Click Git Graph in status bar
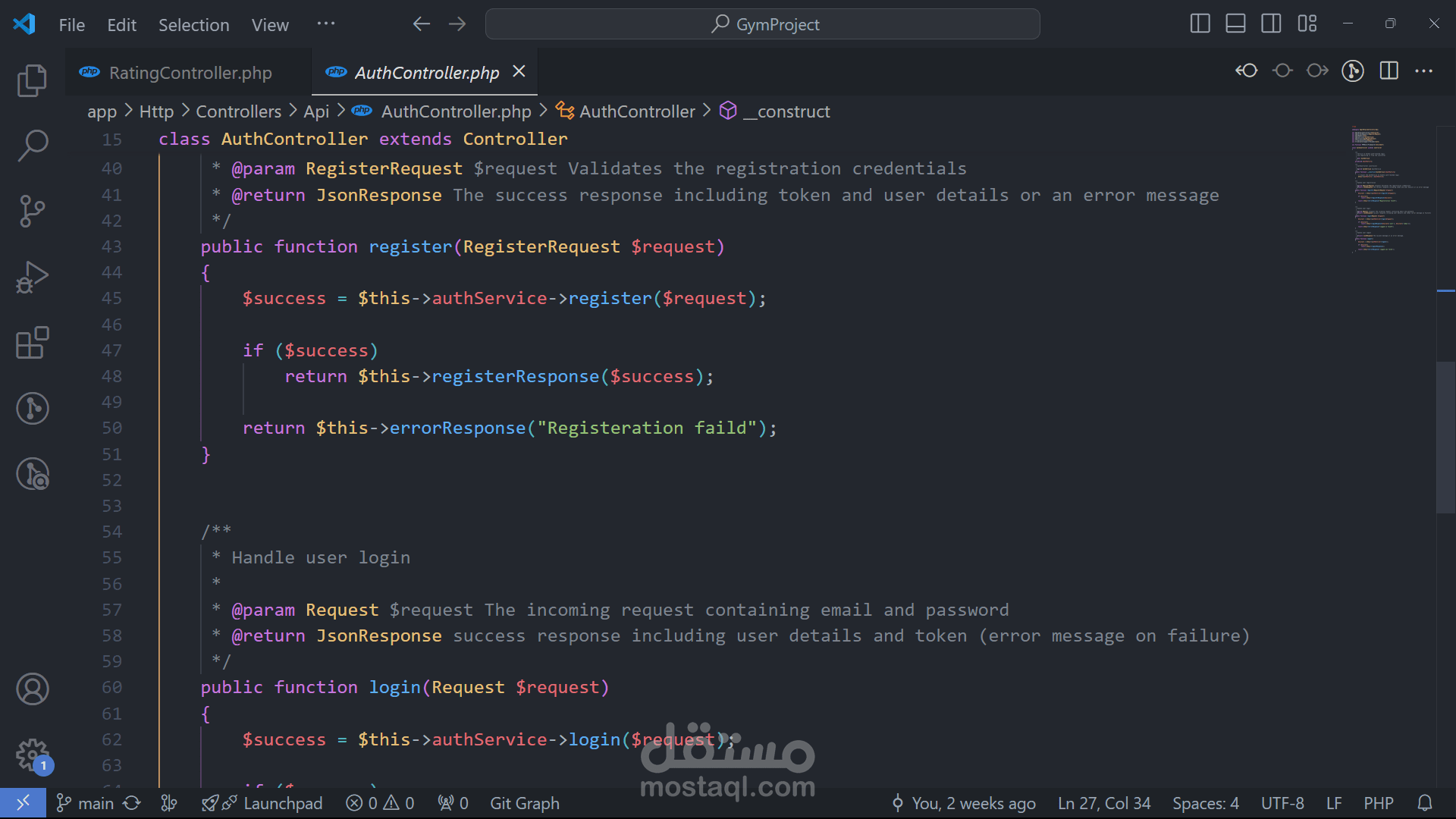This screenshot has width=1456, height=819. (524, 803)
